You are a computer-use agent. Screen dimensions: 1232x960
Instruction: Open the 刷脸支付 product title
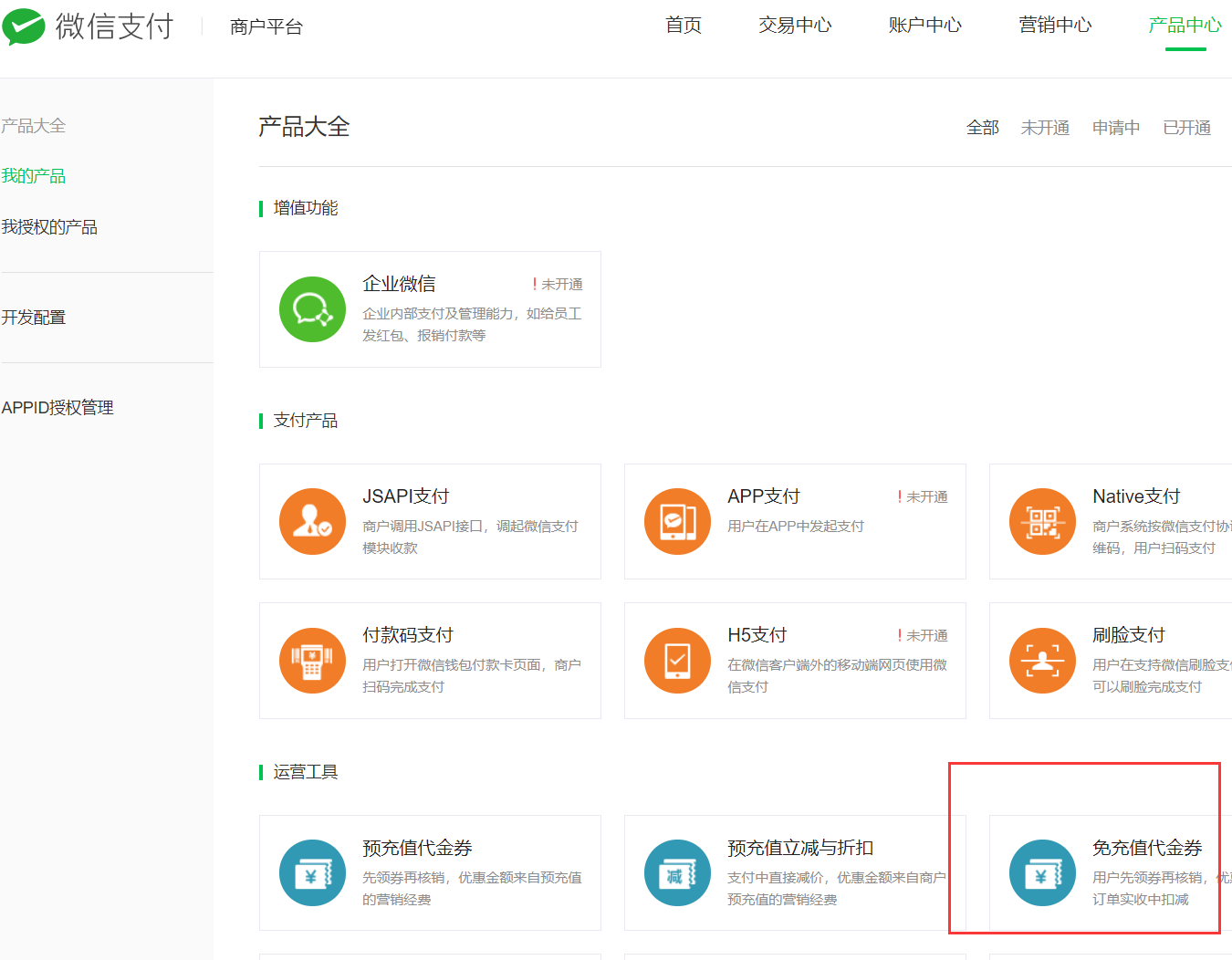(1129, 635)
